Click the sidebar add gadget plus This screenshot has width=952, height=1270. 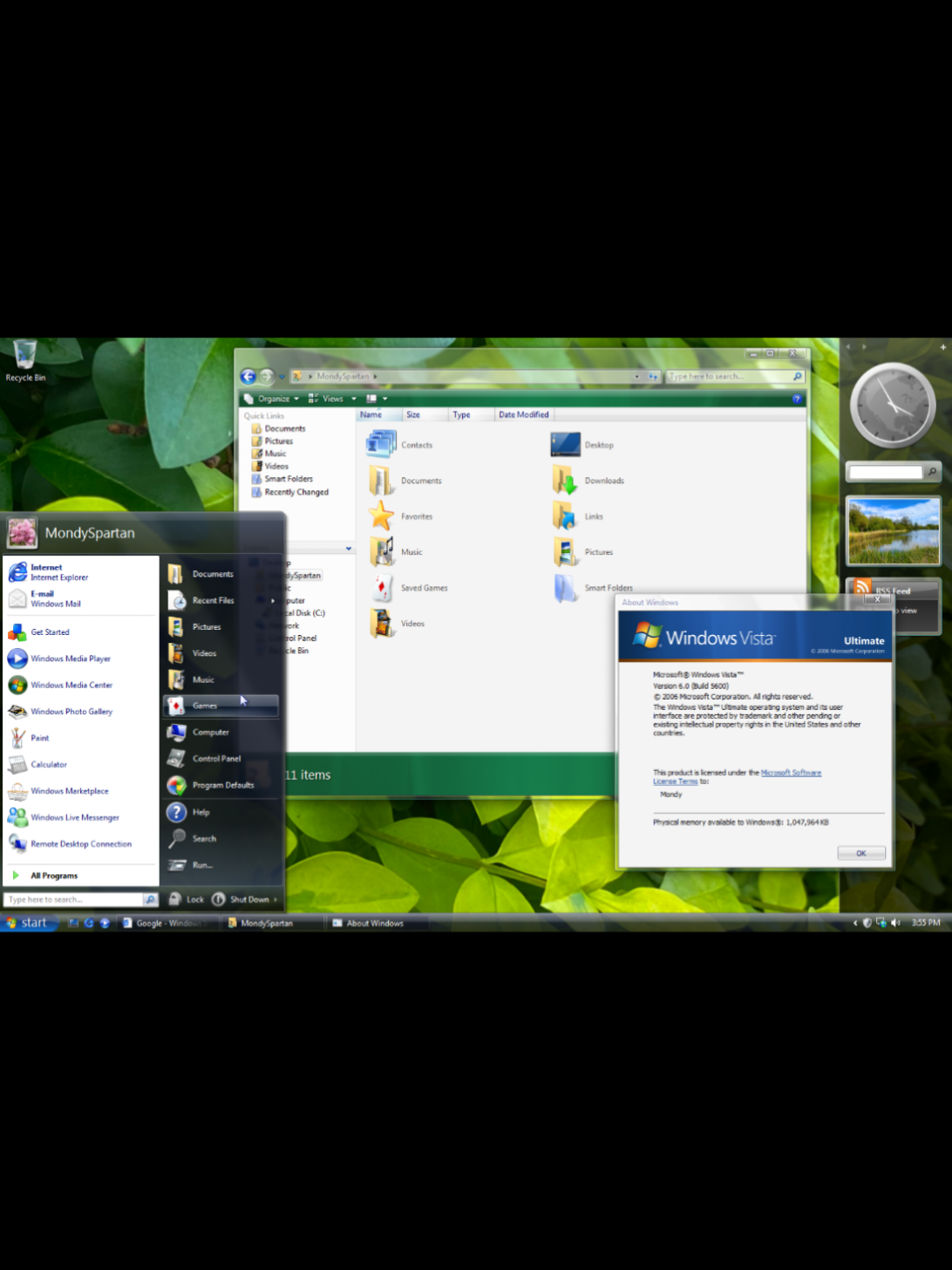pos(942,346)
